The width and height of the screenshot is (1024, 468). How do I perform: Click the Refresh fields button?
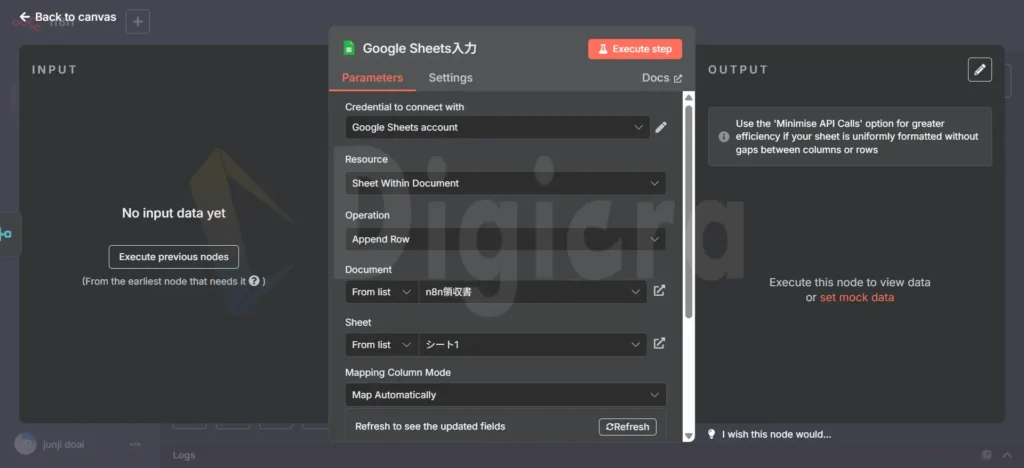click(x=628, y=427)
